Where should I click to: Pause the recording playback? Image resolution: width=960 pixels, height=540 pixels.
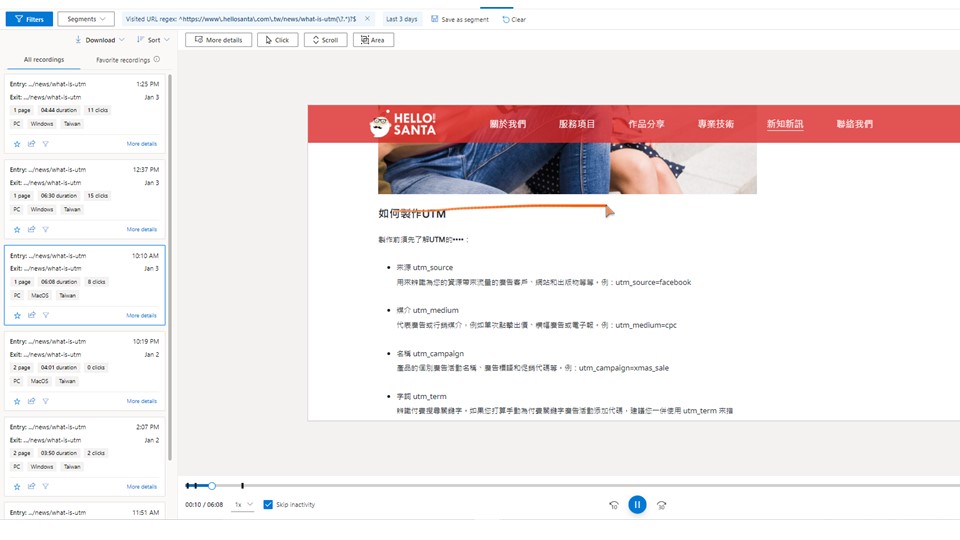(x=637, y=504)
